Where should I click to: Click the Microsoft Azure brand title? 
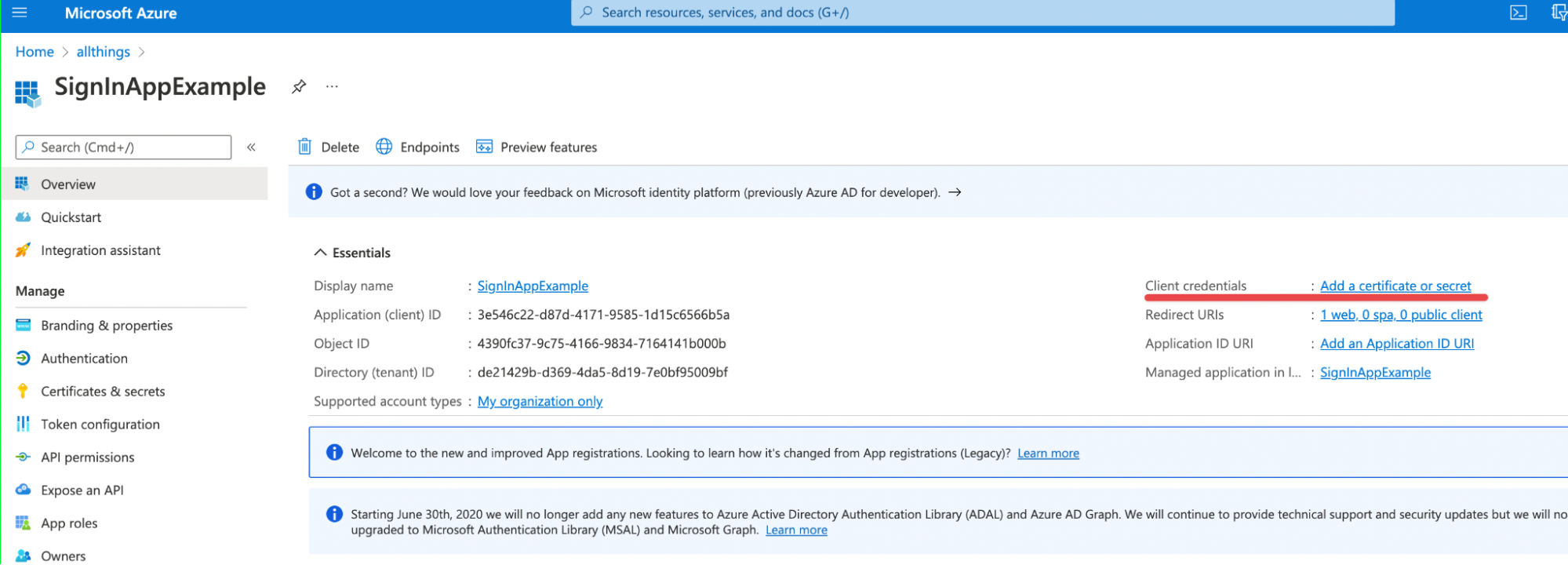point(121,13)
